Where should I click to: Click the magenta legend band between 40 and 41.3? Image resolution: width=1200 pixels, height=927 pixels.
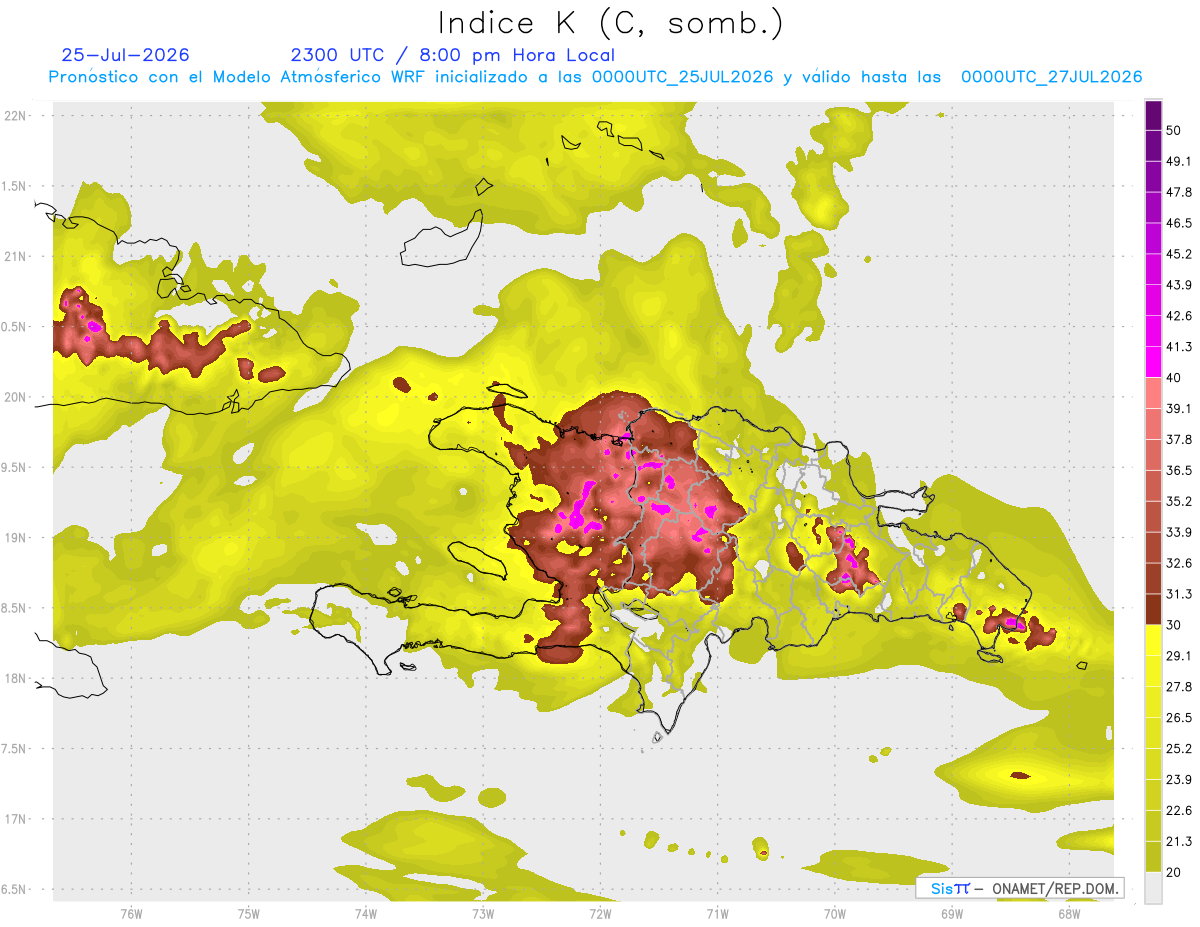pos(1153,362)
